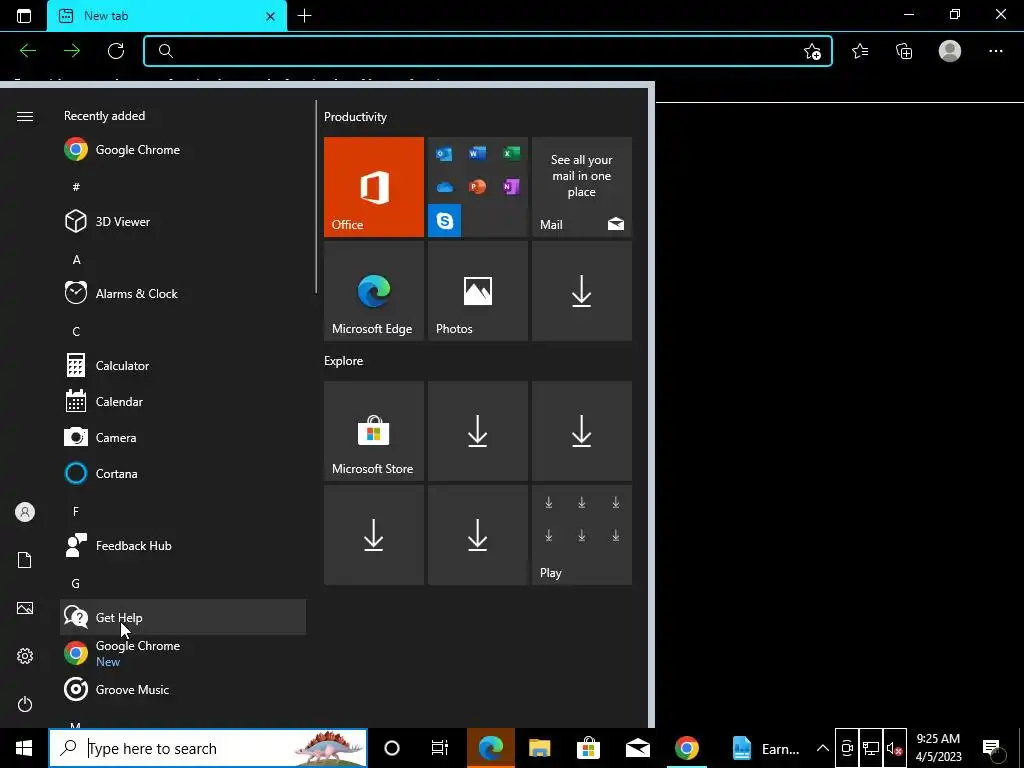Open Chrome from the taskbar
This screenshot has height=768, width=1024.
click(x=686, y=748)
